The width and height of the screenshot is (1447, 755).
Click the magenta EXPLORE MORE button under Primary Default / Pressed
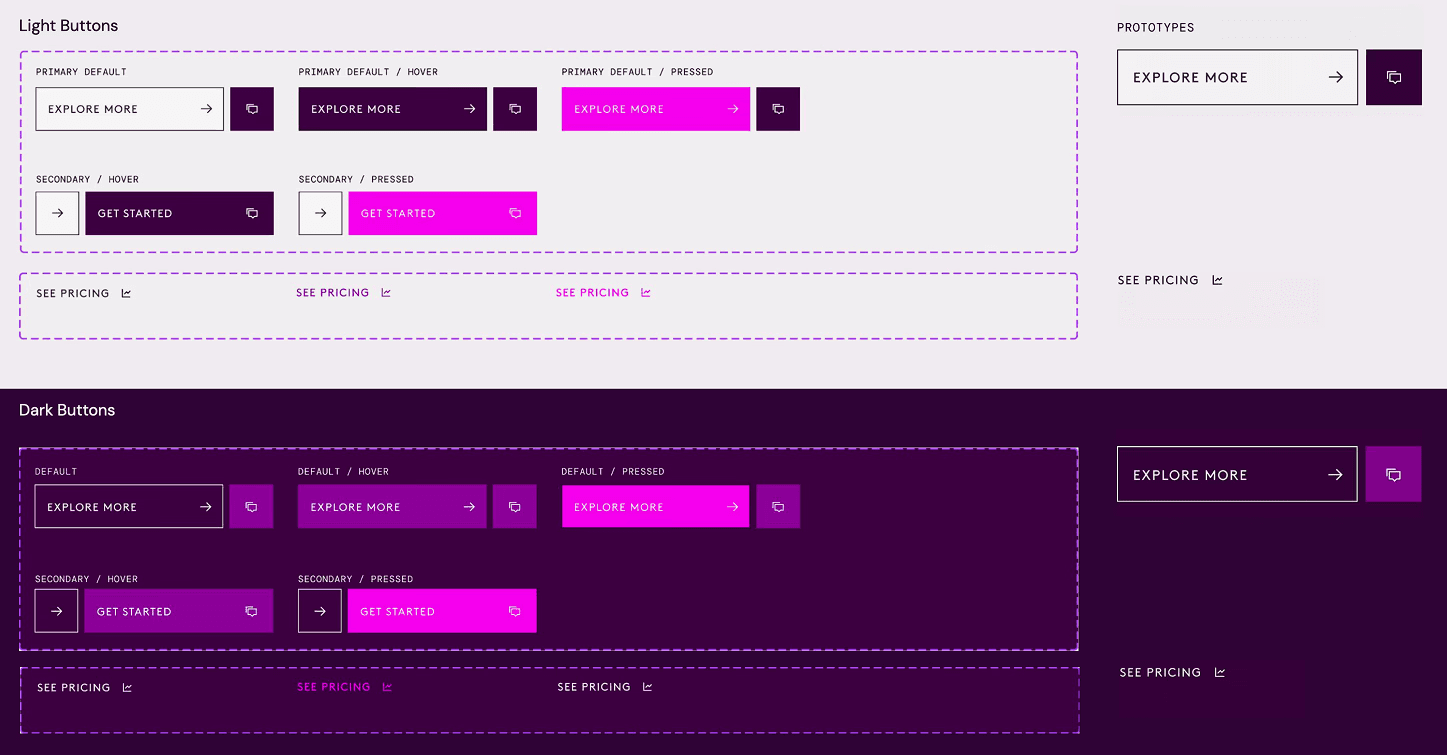pos(656,109)
